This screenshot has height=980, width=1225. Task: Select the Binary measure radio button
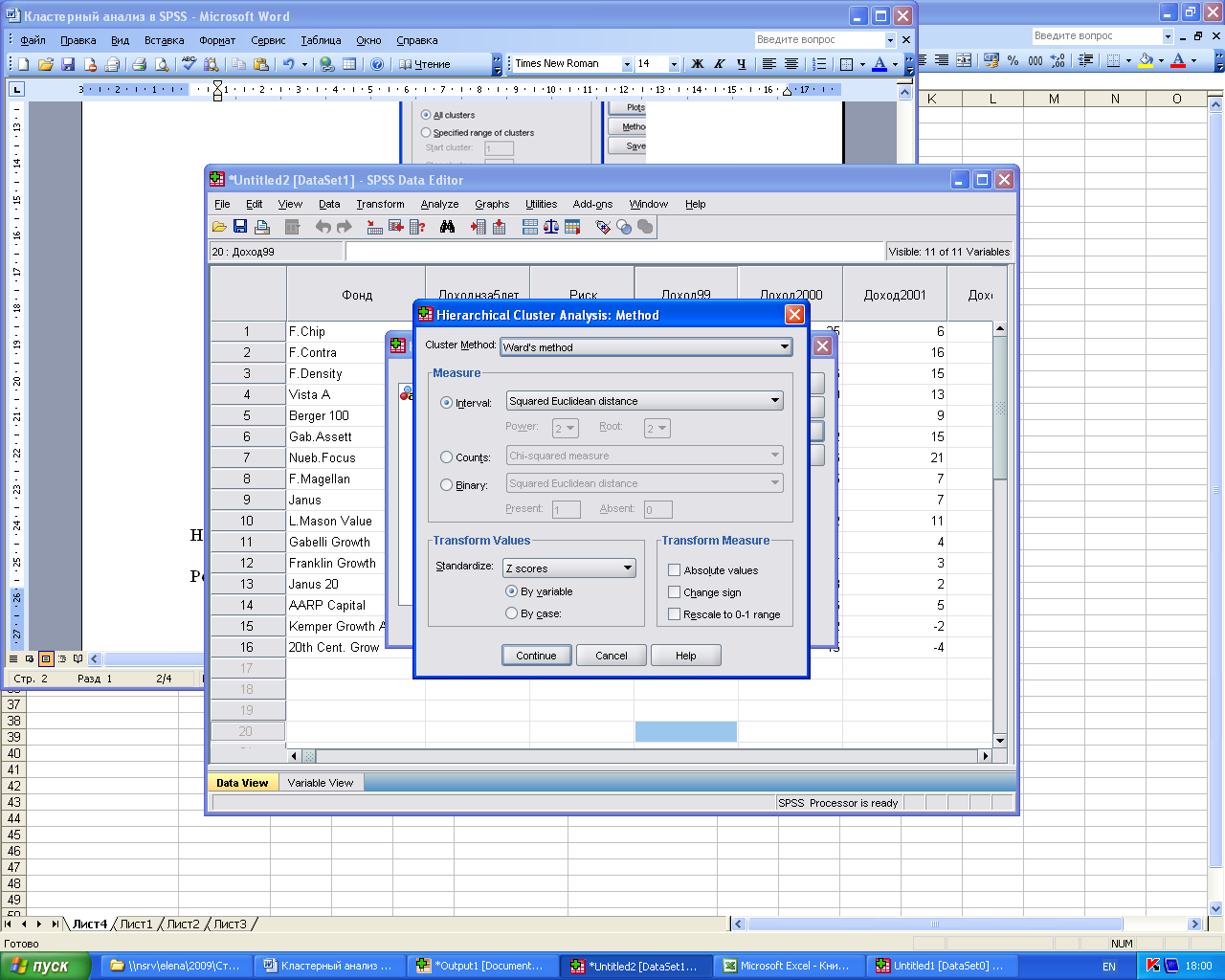[446, 485]
